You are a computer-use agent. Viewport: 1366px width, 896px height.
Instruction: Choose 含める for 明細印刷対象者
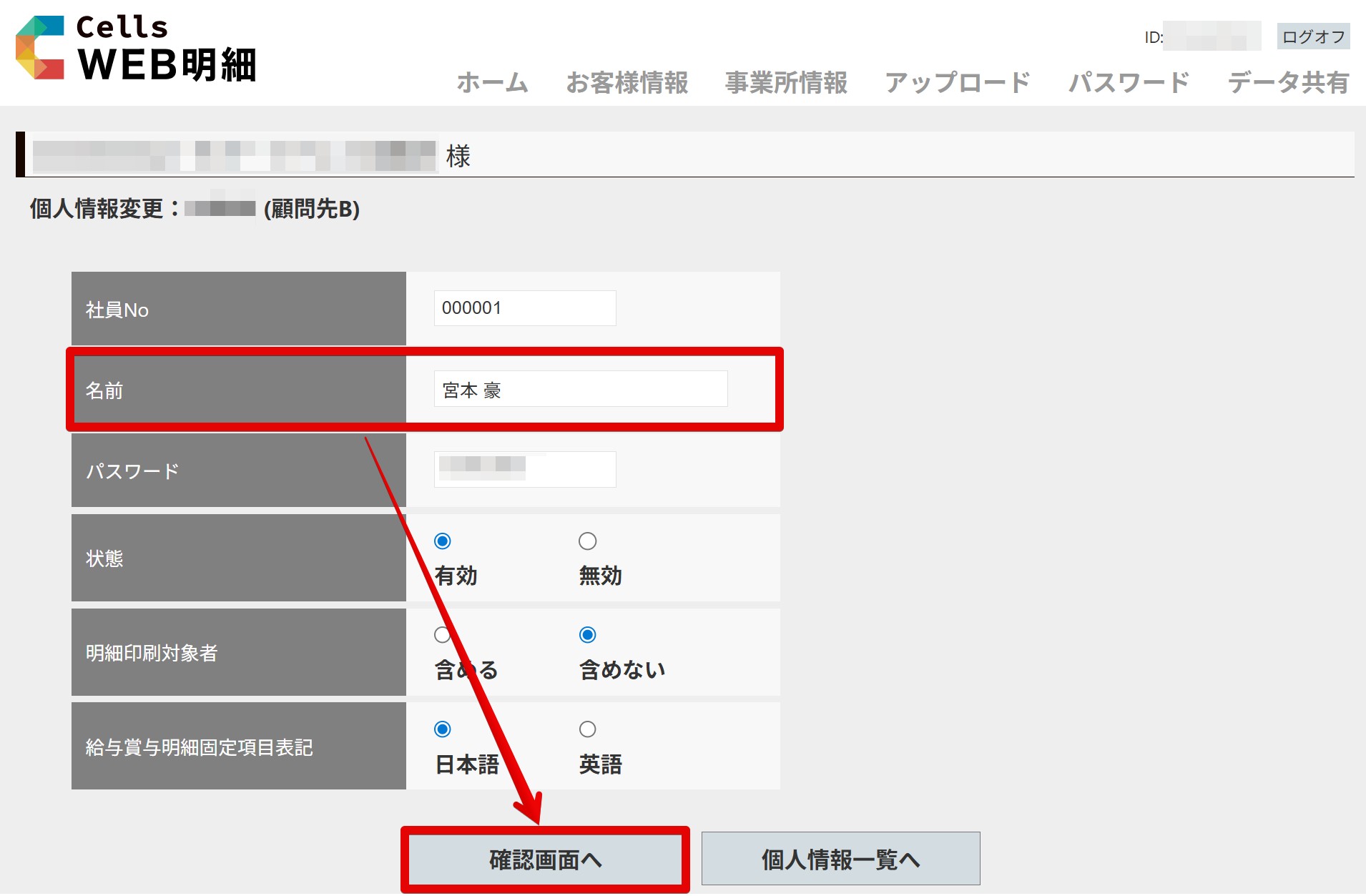[x=443, y=635]
